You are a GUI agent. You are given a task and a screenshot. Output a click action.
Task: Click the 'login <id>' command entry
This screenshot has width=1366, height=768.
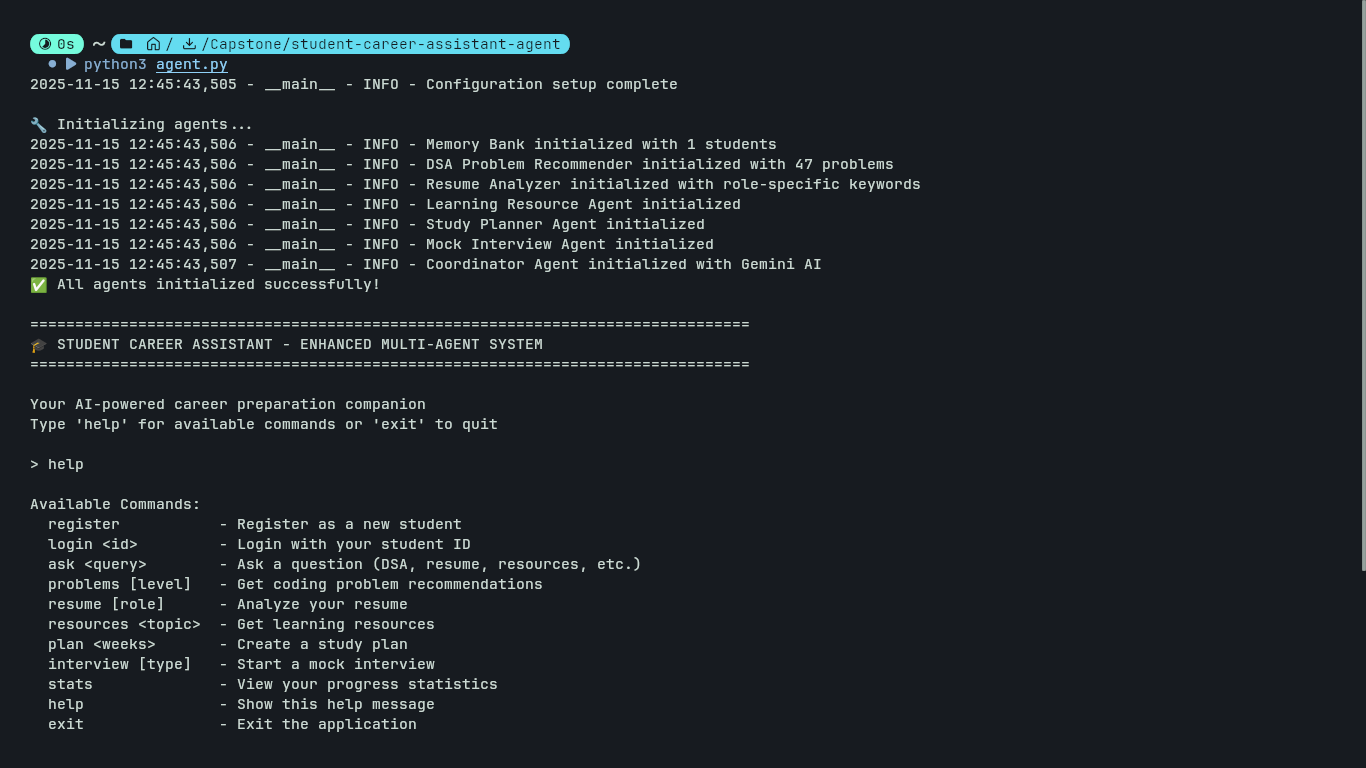click(x=93, y=544)
